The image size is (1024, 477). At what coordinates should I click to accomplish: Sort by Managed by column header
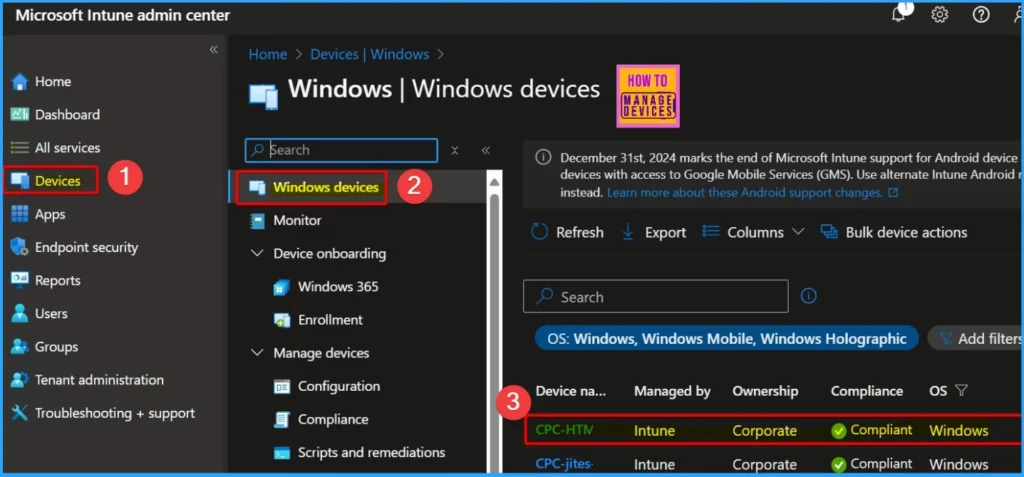point(672,391)
